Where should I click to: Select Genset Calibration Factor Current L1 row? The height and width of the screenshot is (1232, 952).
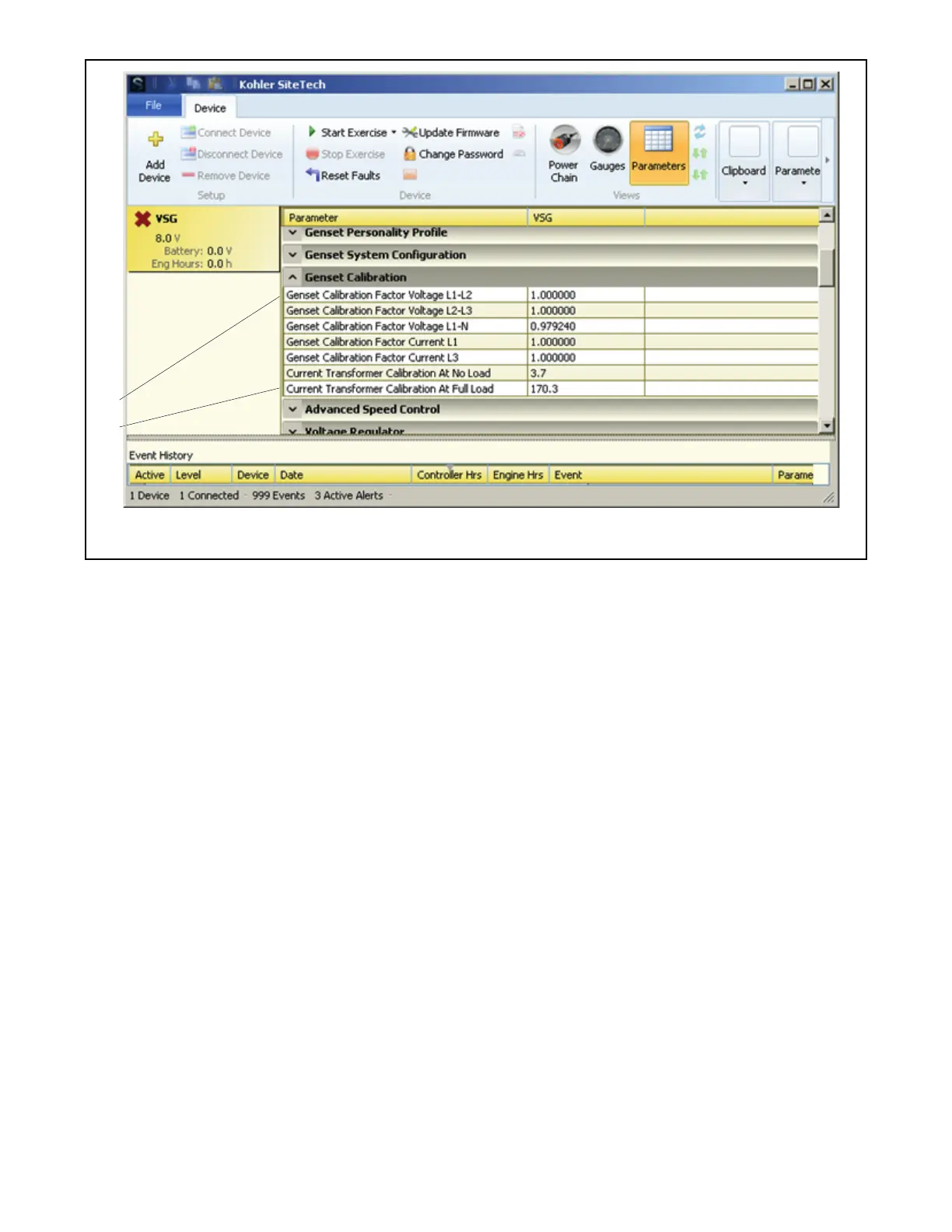(x=551, y=341)
